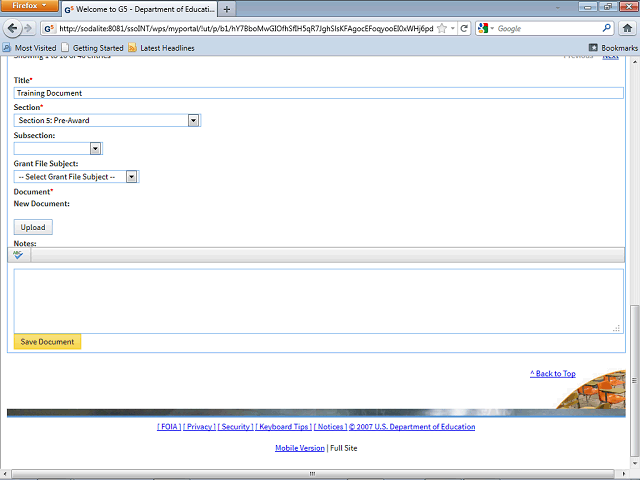Screen dimensions: 640x480
Task: Open the browser home page icon
Action: (x=627, y=28)
